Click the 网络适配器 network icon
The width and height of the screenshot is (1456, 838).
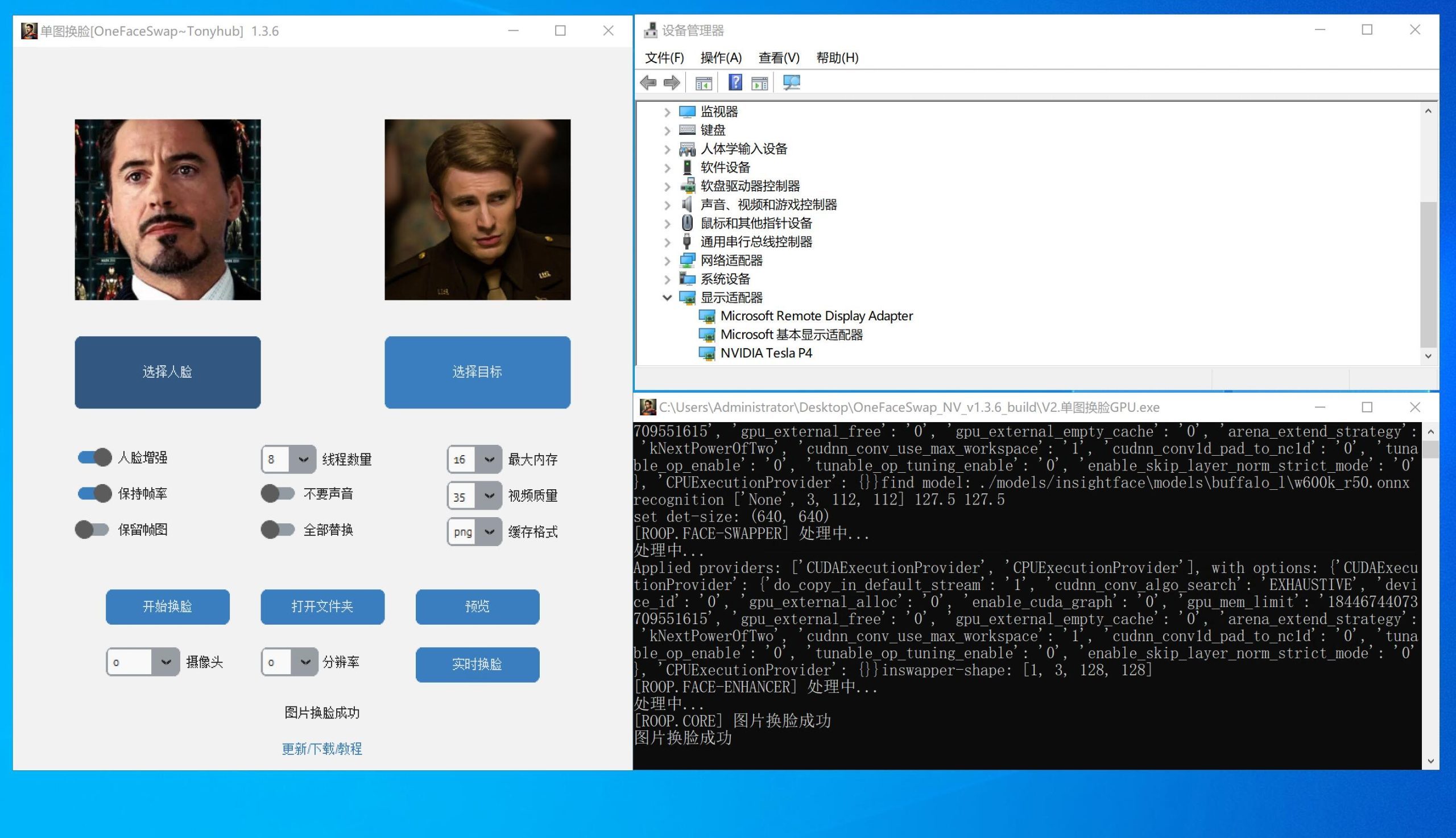687,260
